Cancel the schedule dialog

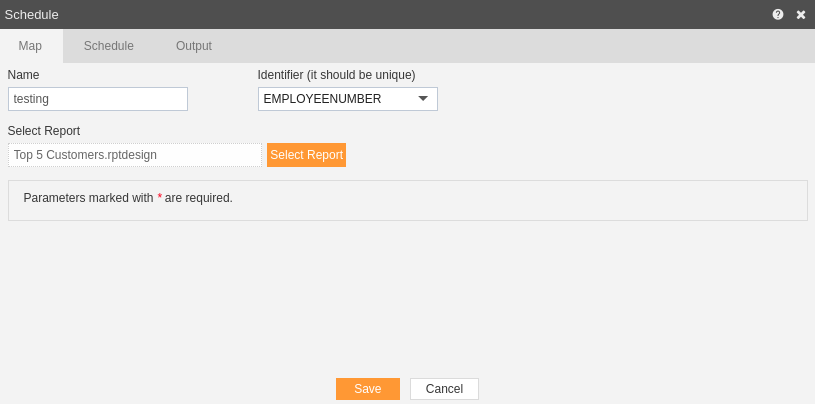[x=444, y=389]
